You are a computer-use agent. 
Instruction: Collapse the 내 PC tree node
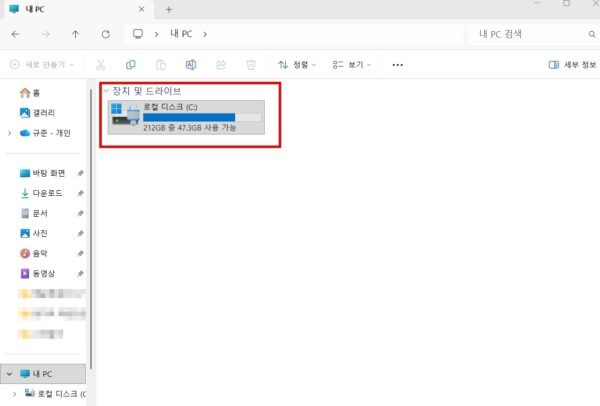[x=9, y=374]
